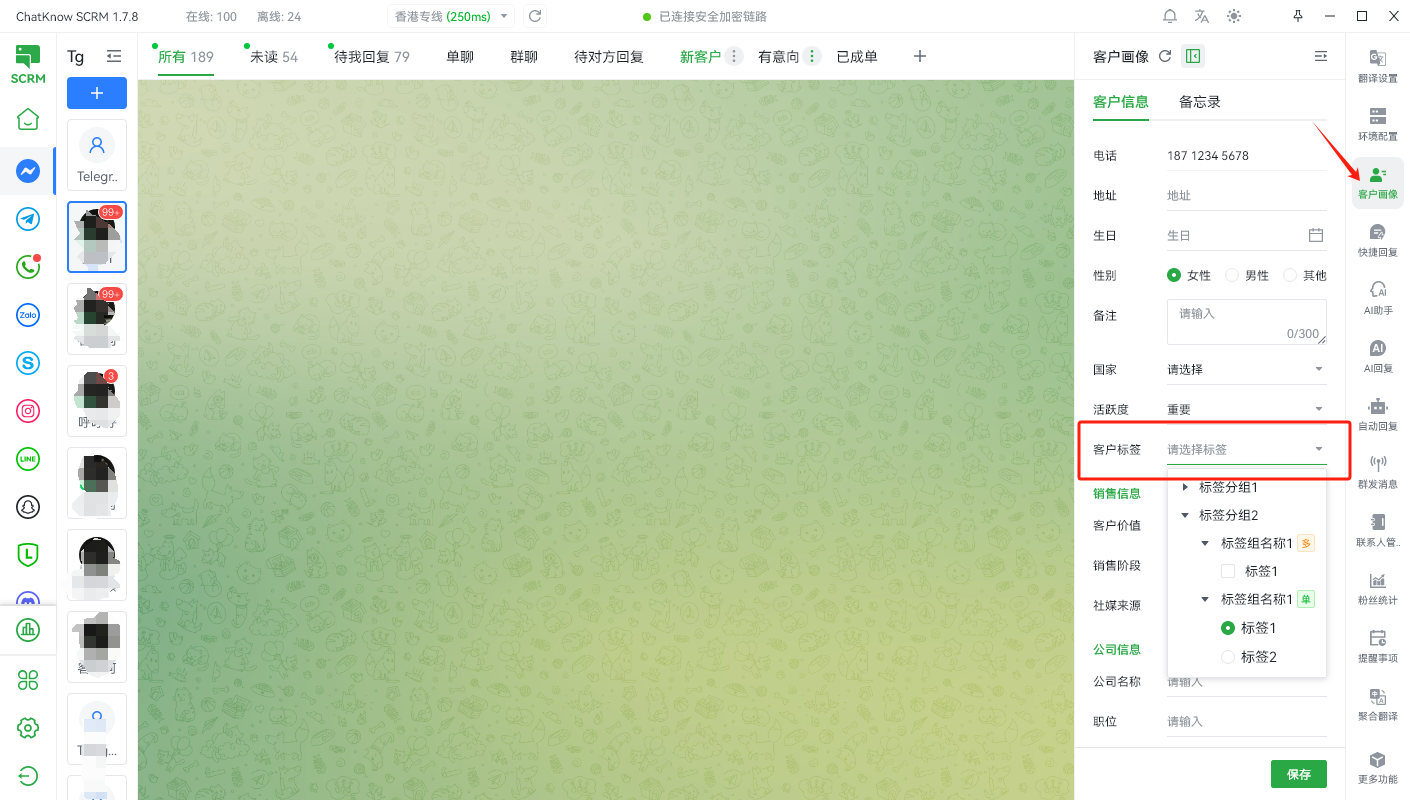The height and width of the screenshot is (800, 1410).
Task: Select the 标签2 radio option
Action: (1228, 657)
